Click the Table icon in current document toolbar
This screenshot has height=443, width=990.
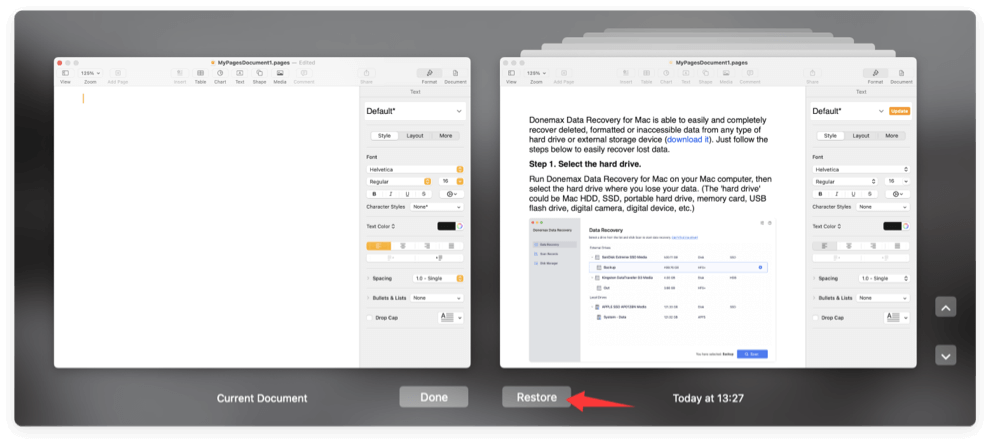pos(200,73)
